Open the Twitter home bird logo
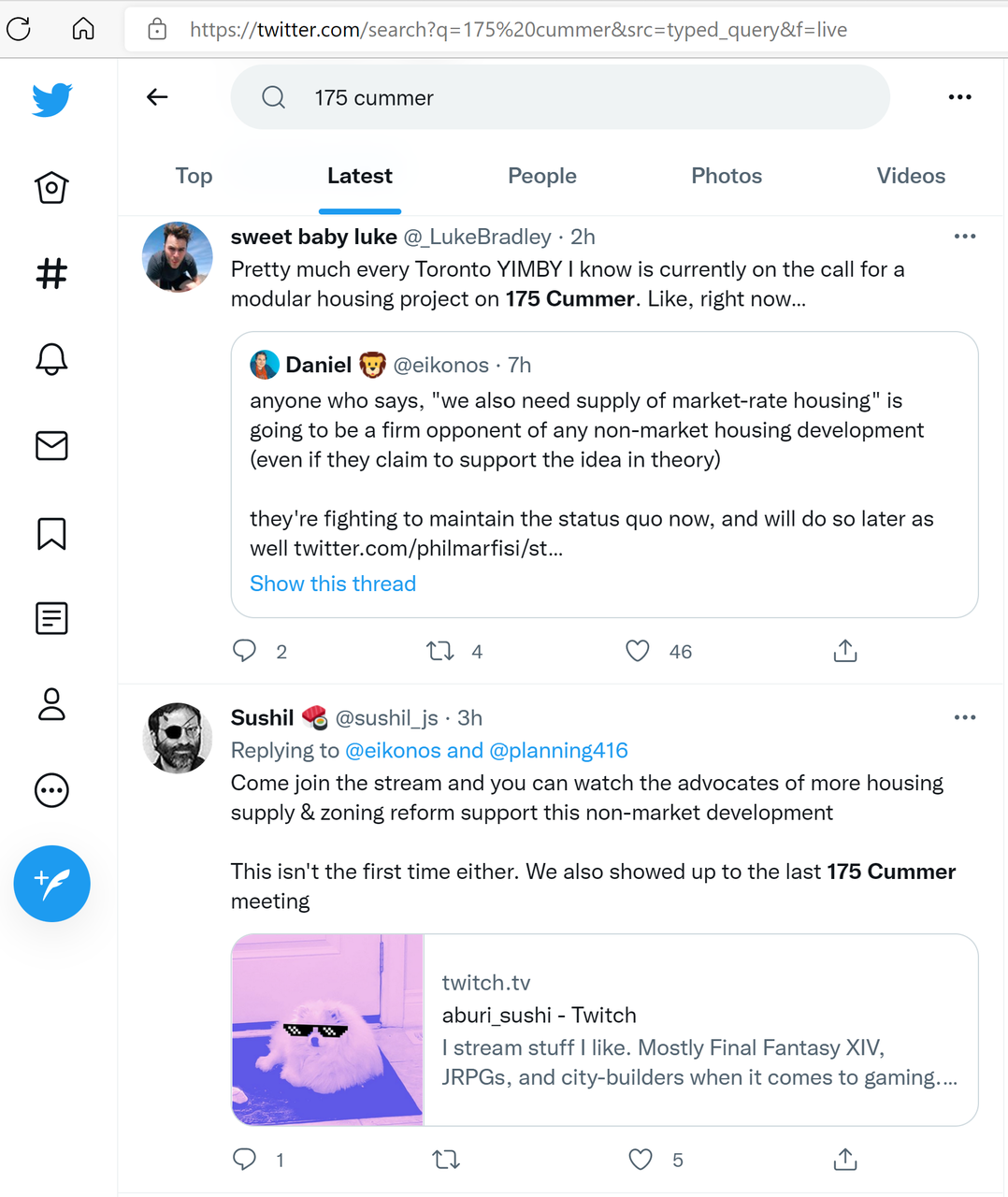Viewport: 1008px width, 1197px height. (x=51, y=99)
